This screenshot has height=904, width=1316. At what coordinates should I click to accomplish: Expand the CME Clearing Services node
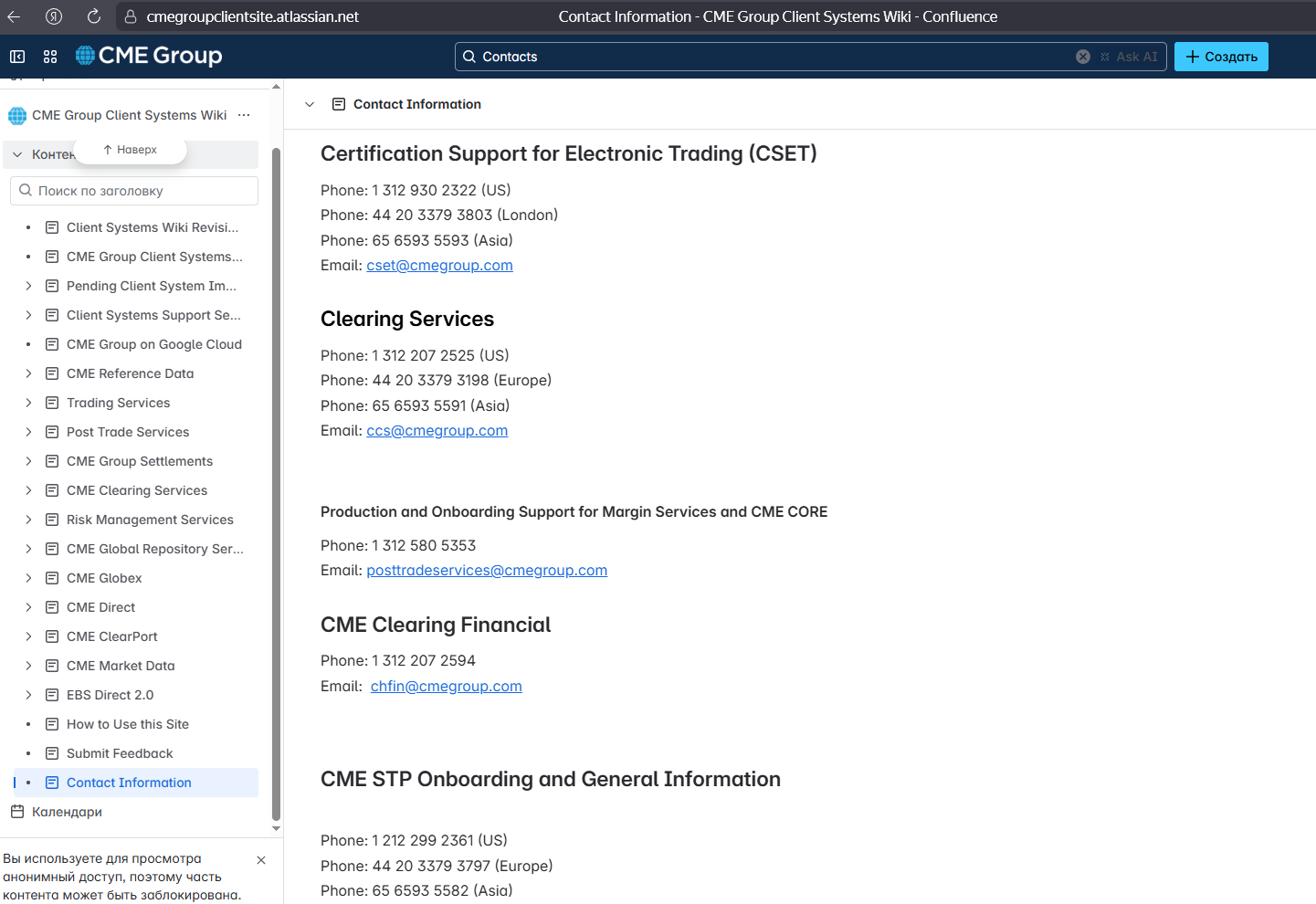28,490
